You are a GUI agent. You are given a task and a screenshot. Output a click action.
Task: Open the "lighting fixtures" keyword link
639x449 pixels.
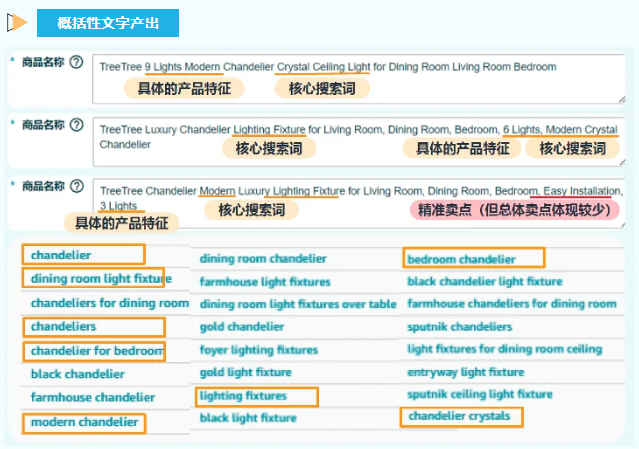click(243, 397)
